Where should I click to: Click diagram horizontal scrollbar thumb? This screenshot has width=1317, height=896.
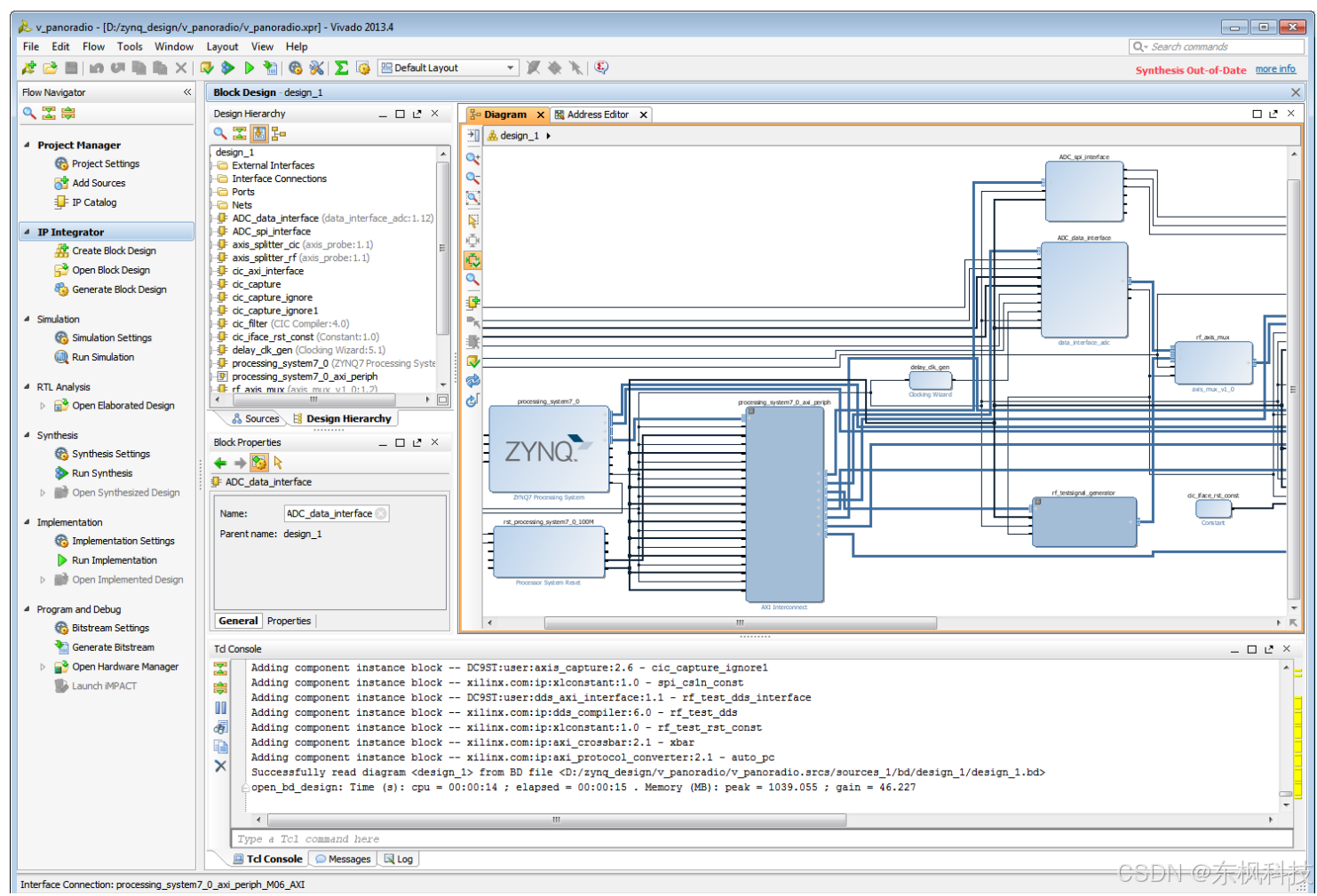point(740,622)
